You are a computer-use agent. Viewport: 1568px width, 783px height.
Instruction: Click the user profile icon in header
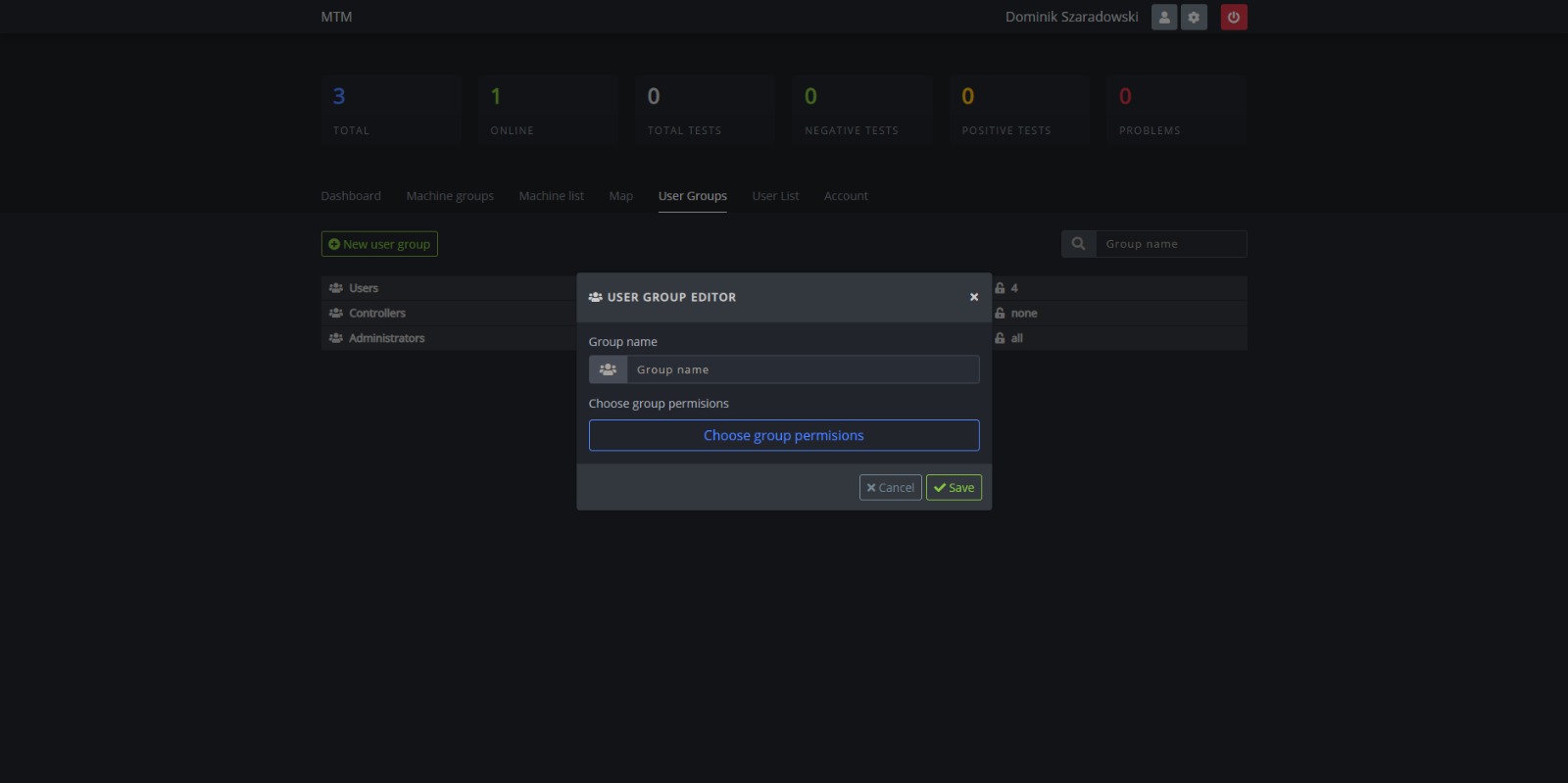pos(1163,18)
